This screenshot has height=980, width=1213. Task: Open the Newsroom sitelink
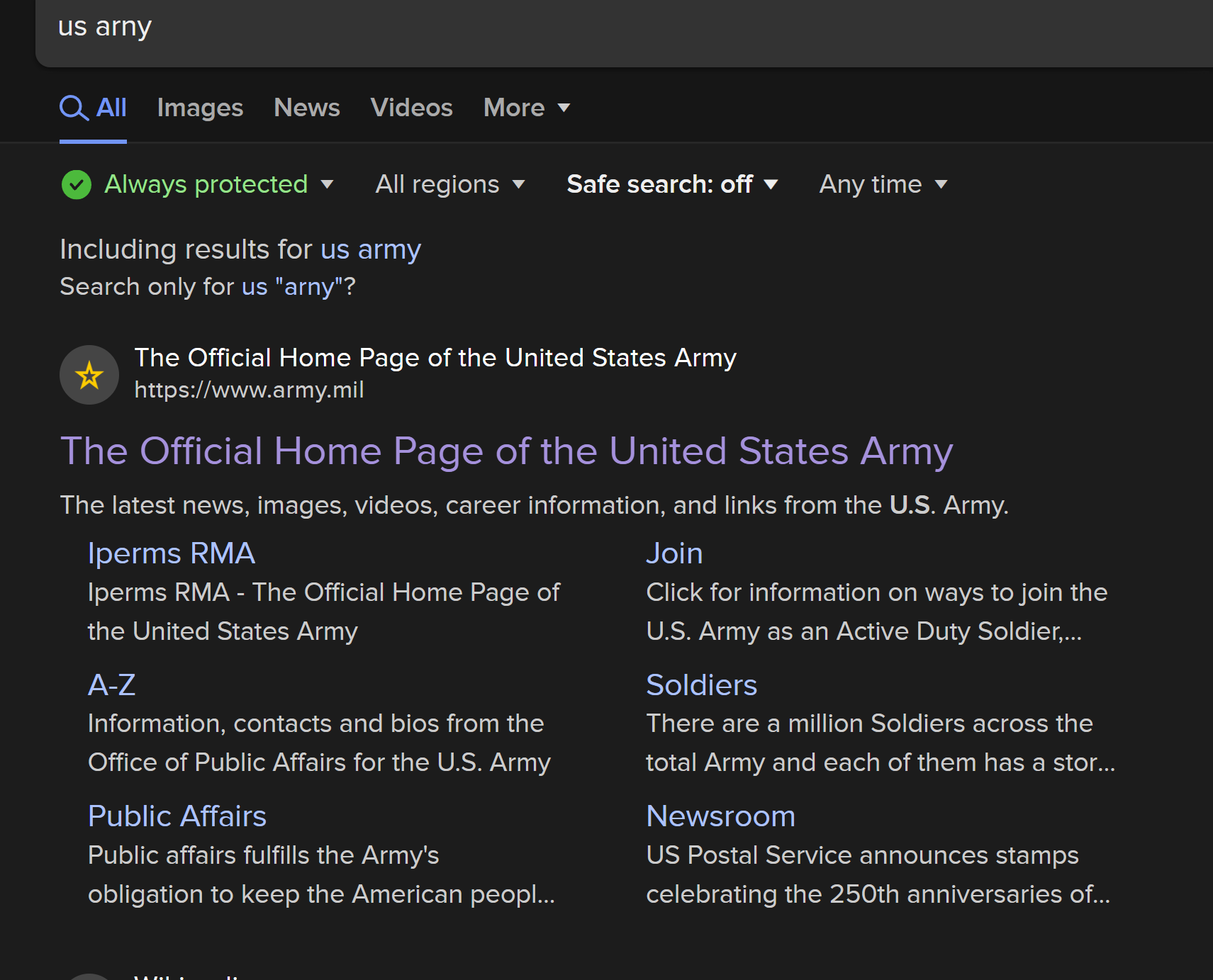[720, 816]
